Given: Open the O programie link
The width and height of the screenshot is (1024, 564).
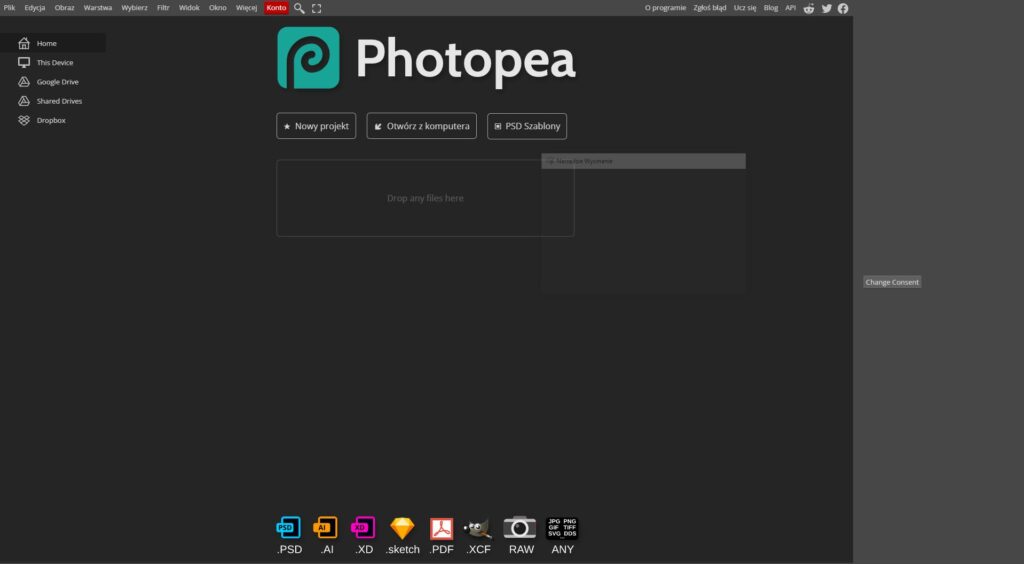Looking at the screenshot, I should click(665, 8).
